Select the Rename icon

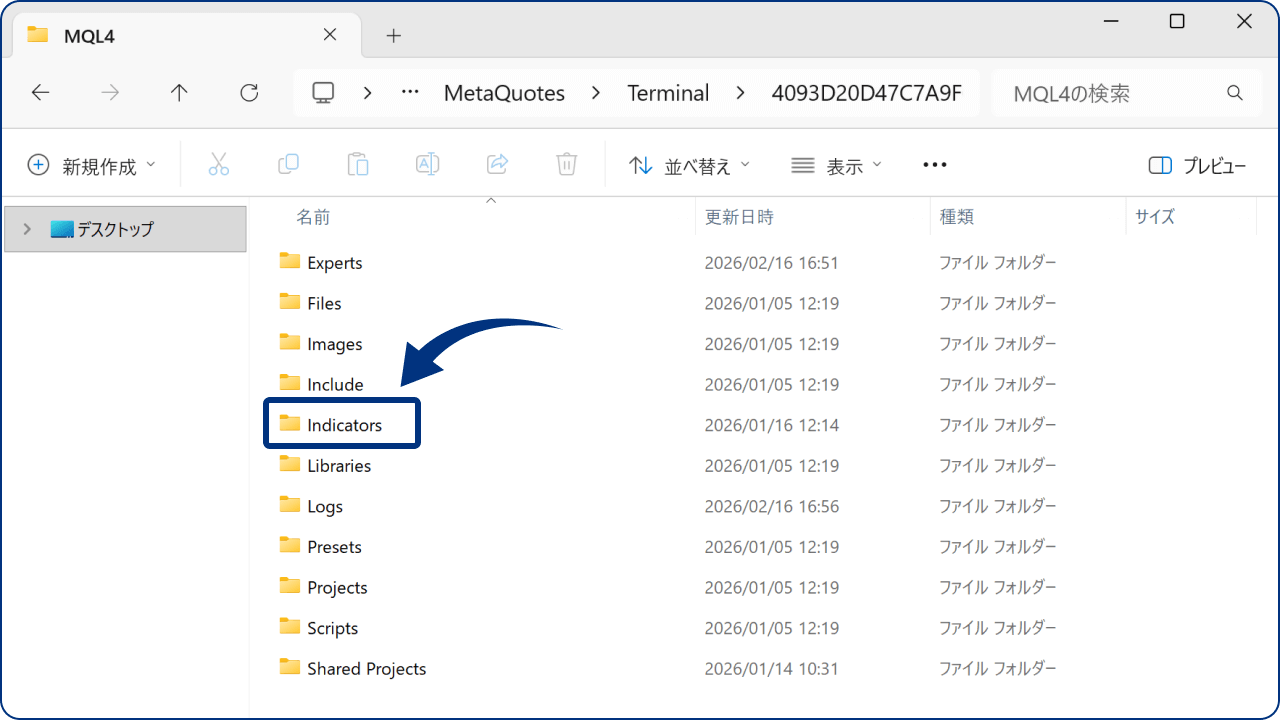click(427, 164)
